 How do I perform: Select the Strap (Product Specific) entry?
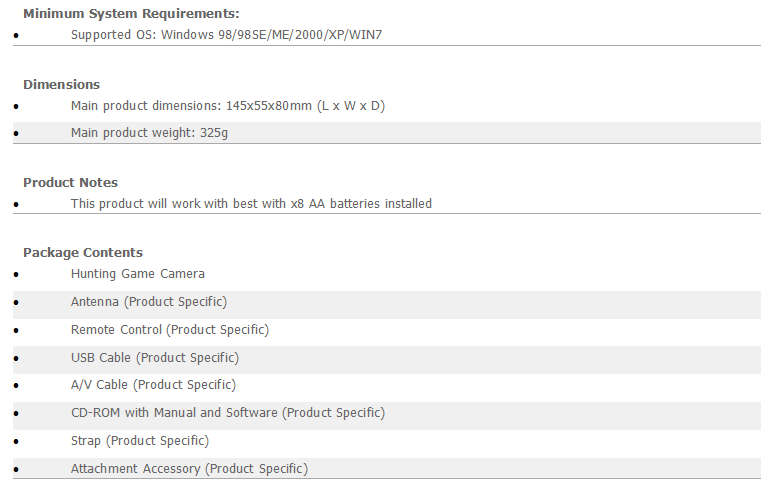[140, 441]
